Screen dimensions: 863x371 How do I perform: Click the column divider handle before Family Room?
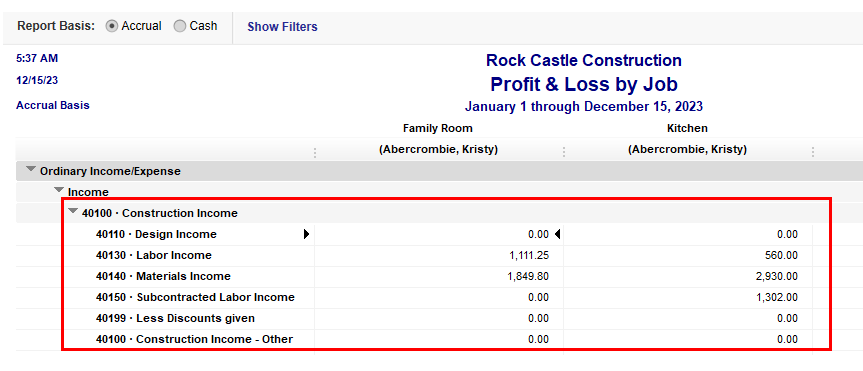[x=315, y=152]
